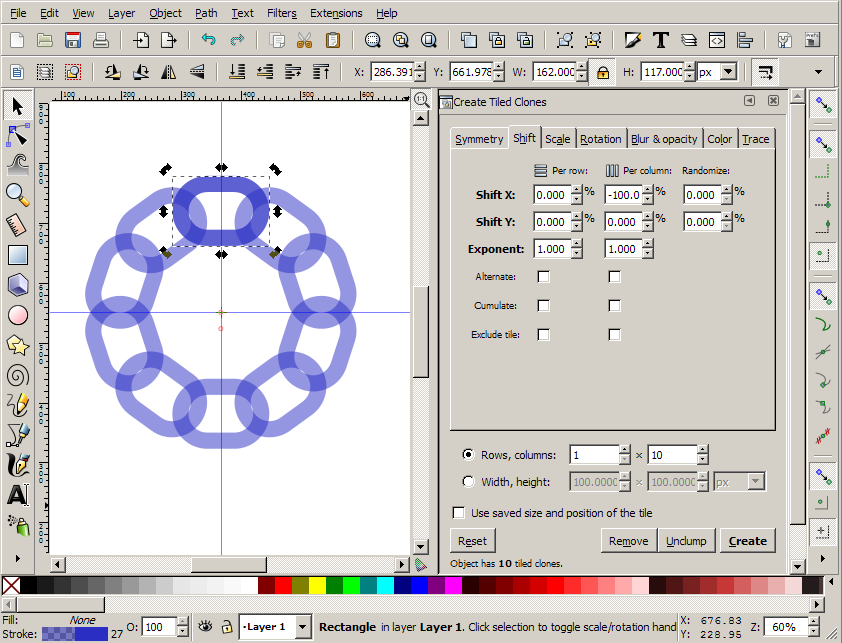Select the Ellipse circle tool
The width and height of the screenshot is (842, 643).
coord(17,315)
